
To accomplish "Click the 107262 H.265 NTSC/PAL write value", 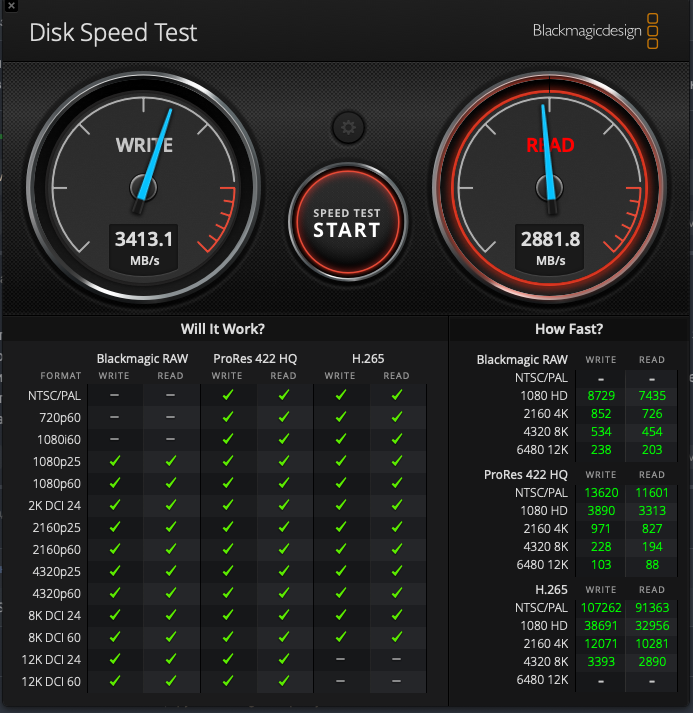I will point(601,608).
